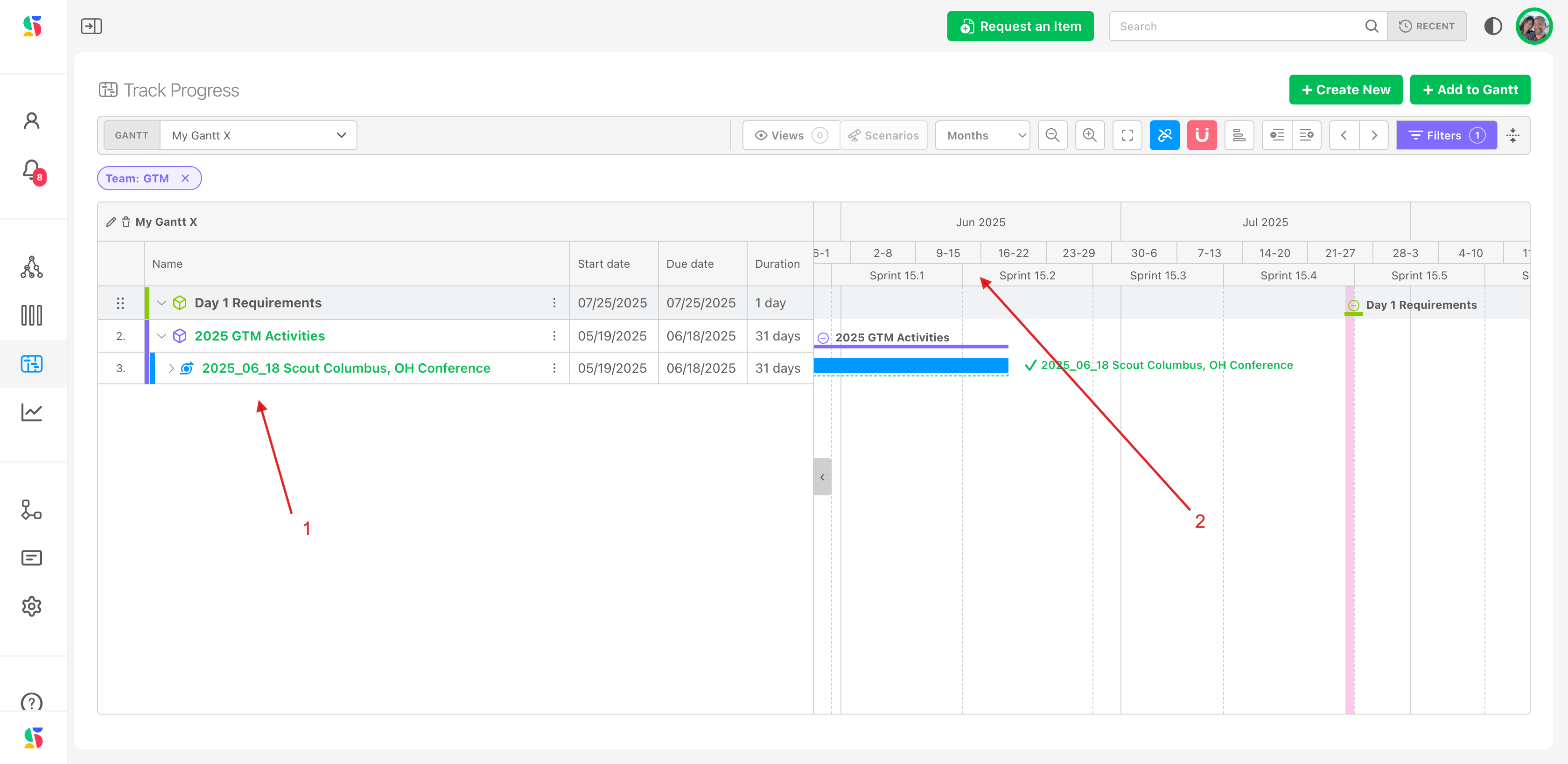This screenshot has width=1568, height=764.
Task: Click the zoom in magnifier icon
Action: 1090,135
